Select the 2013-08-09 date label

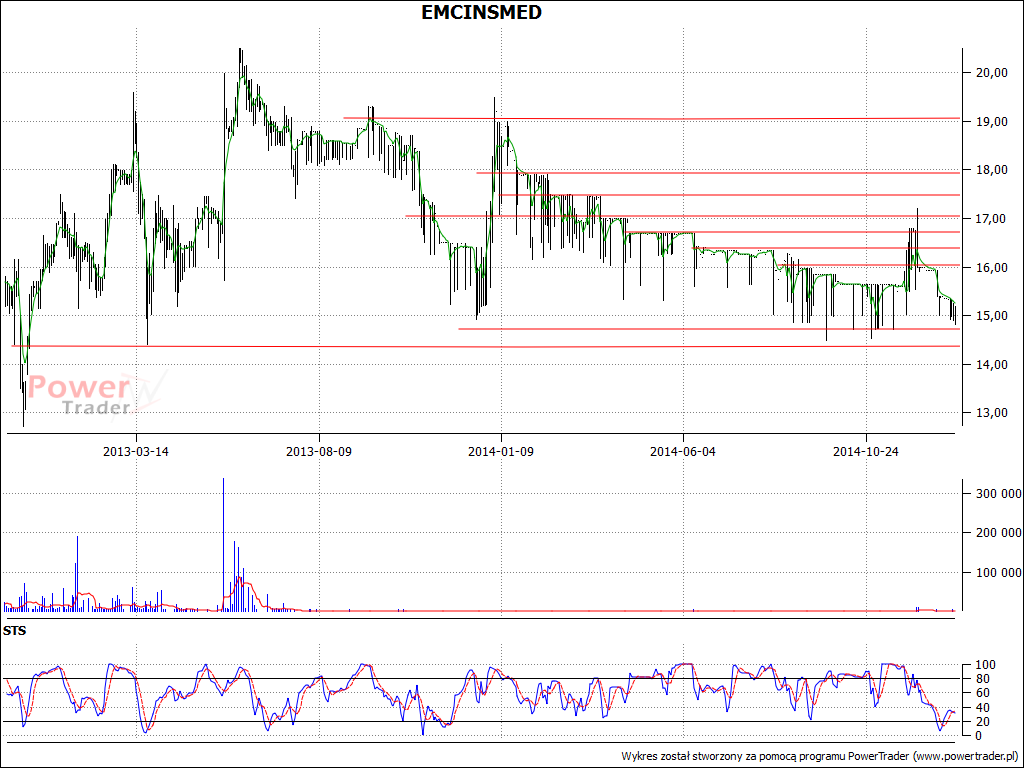pos(319,452)
